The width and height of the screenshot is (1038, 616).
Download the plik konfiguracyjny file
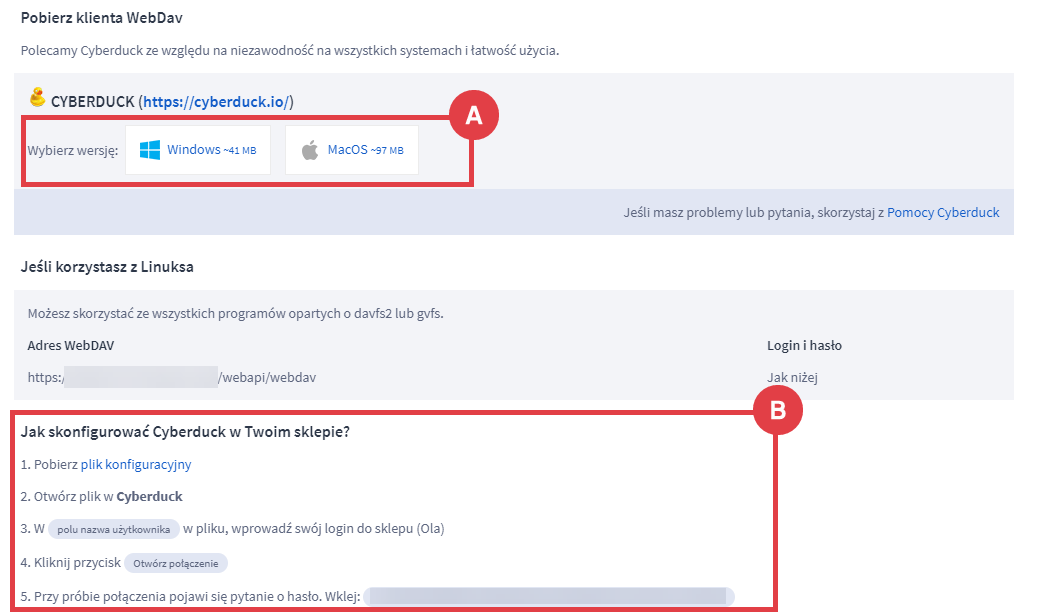coord(136,464)
